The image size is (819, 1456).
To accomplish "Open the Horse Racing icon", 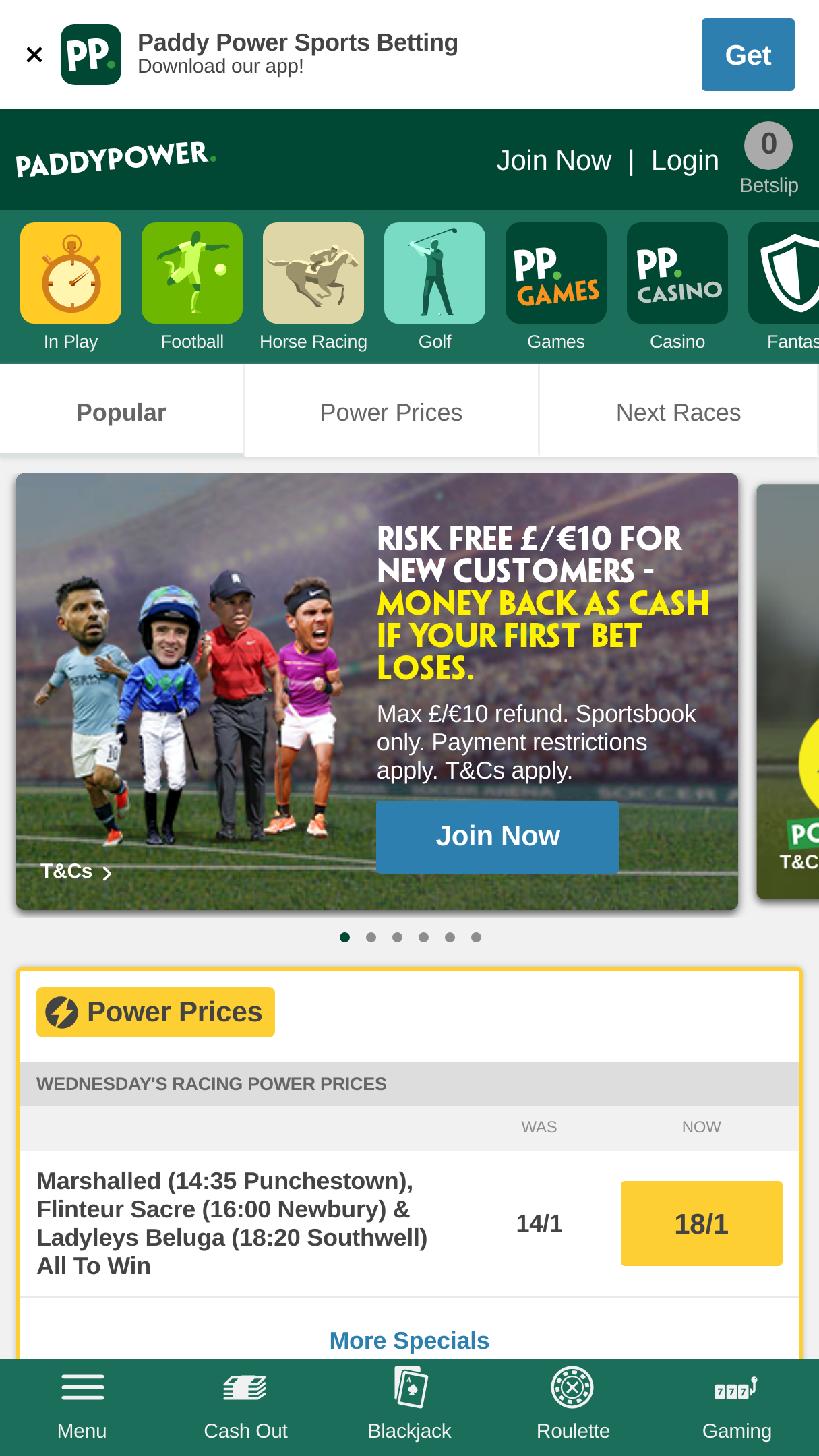I will (x=313, y=273).
